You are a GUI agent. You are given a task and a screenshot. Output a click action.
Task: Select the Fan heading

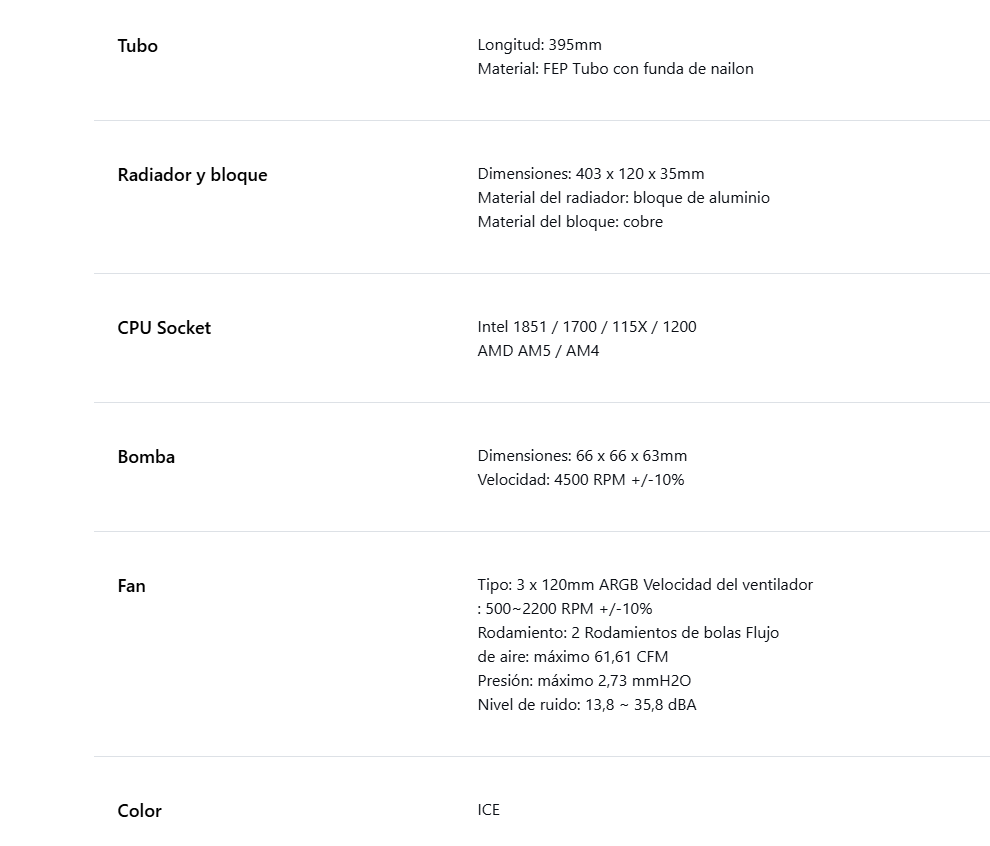coord(131,586)
